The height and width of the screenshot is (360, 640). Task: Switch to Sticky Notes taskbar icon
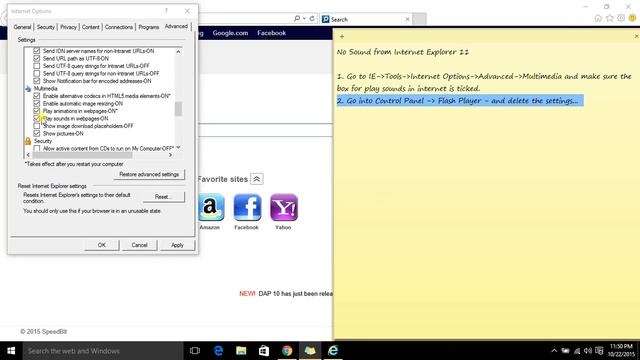tap(310, 351)
